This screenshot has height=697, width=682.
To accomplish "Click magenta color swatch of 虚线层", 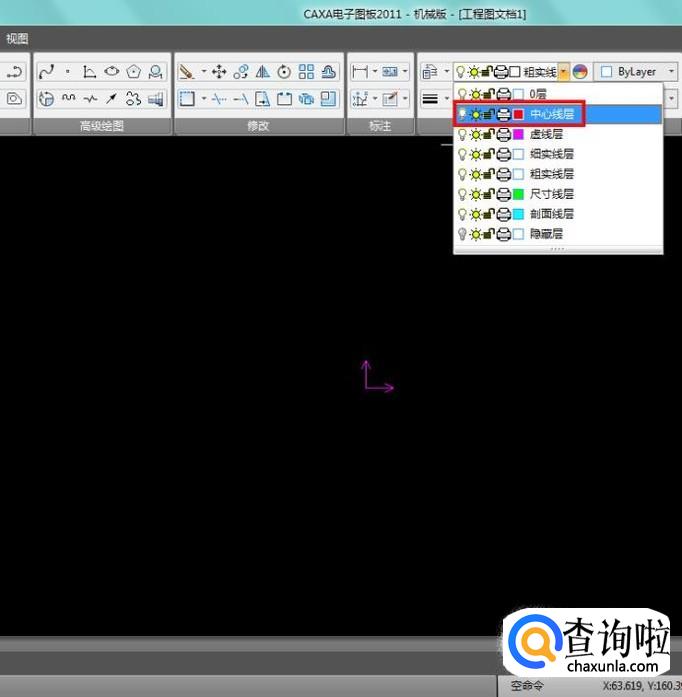I will pos(518,134).
